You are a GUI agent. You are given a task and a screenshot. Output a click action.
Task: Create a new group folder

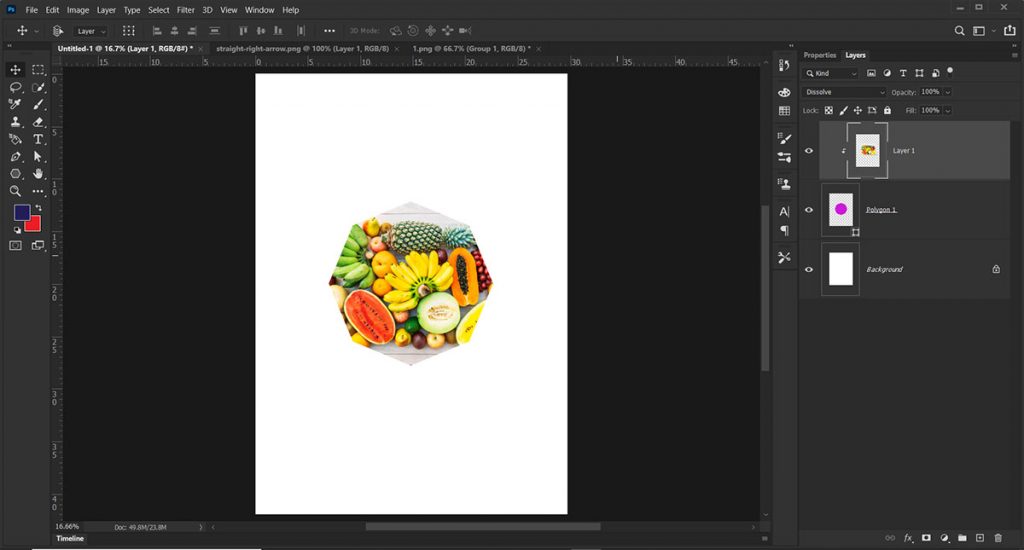(x=962, y=538)
